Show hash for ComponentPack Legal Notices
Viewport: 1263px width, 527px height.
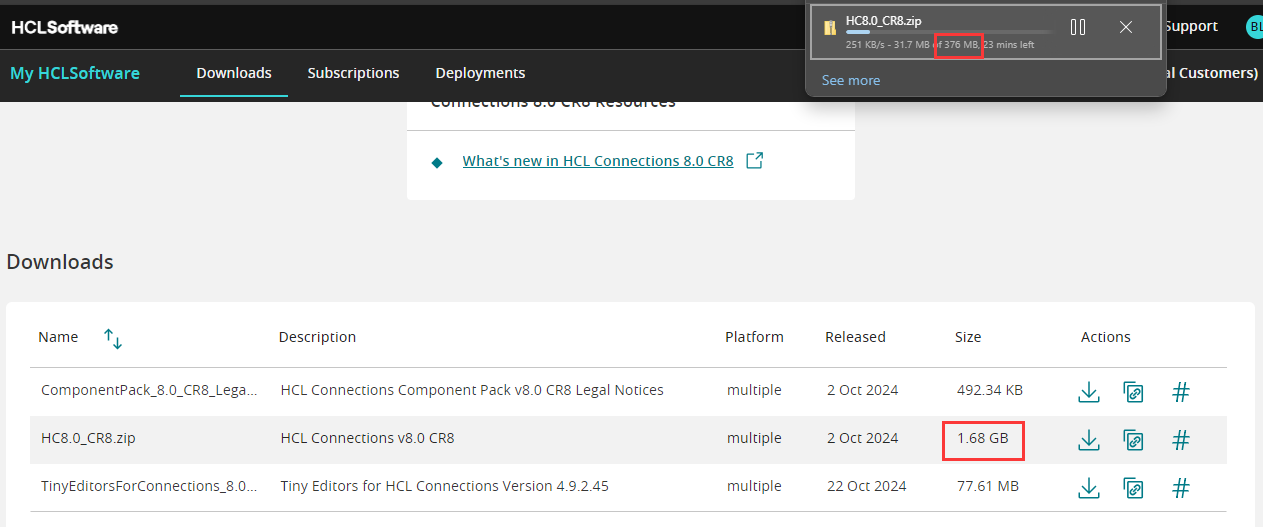pos(1181,391)
